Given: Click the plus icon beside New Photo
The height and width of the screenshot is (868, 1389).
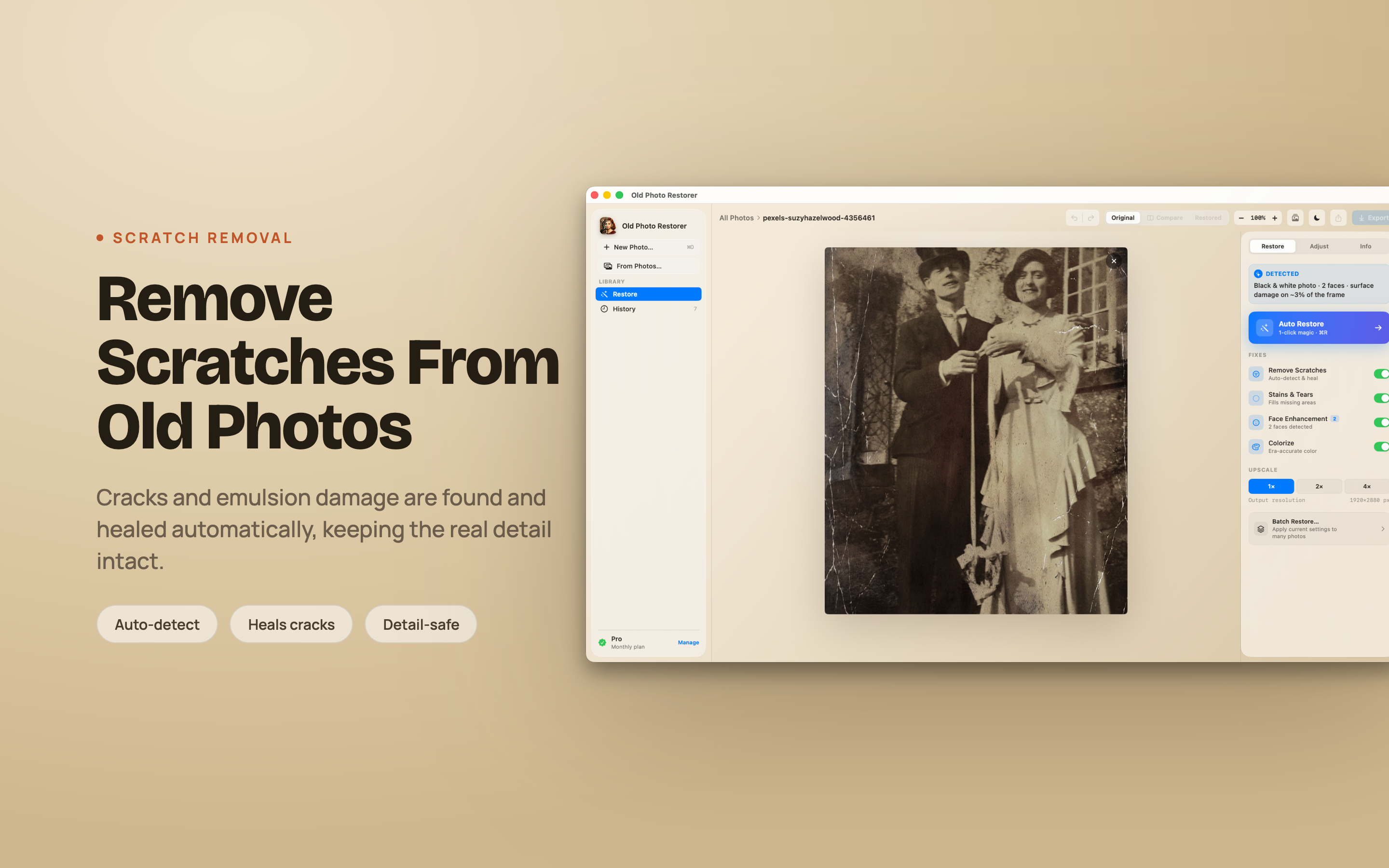Looking at the screenshot, I should 606,247.
